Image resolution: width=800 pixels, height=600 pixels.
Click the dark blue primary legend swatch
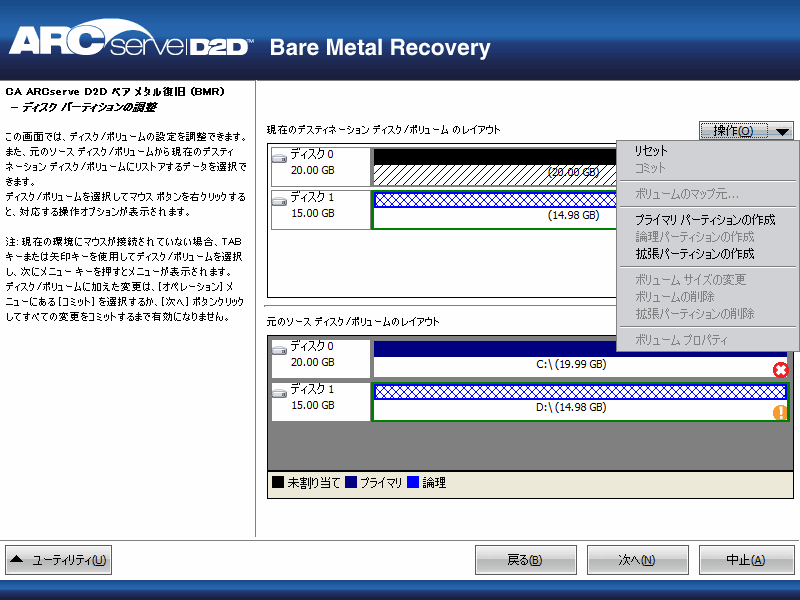tap(351, 482)
